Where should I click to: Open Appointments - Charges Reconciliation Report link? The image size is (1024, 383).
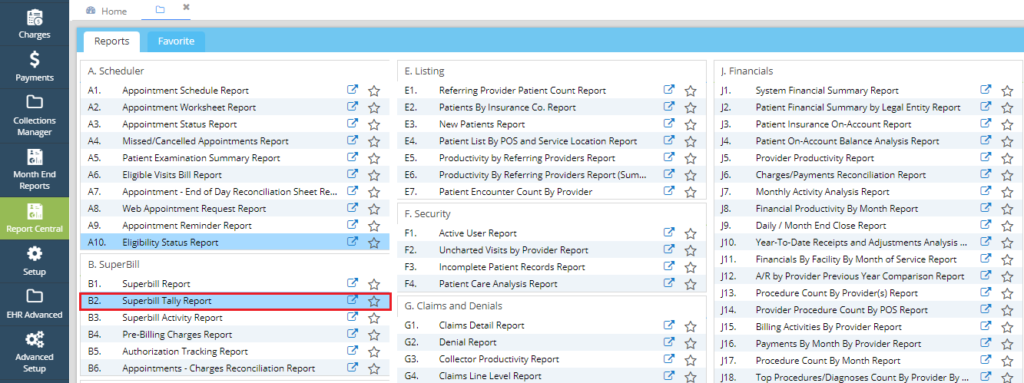pos(219,369)
